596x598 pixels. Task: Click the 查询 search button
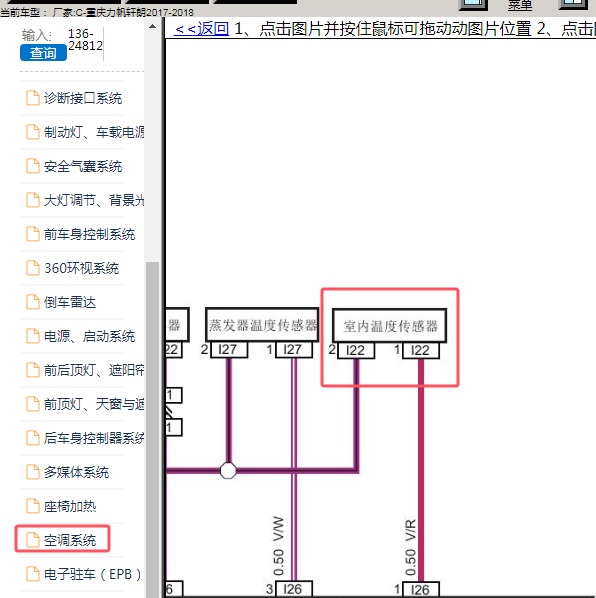pyautogui.click(x=43, y=53)
